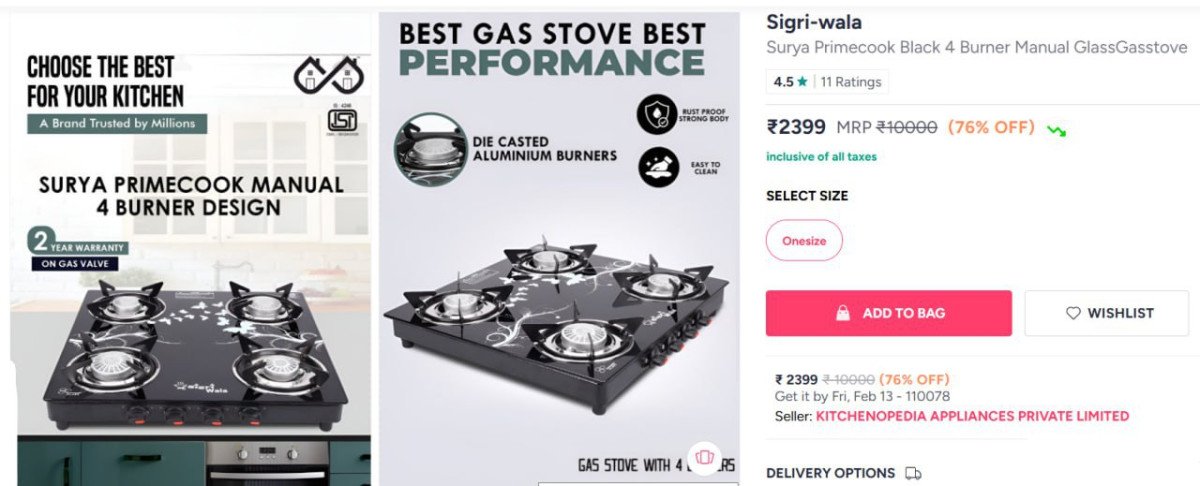Click the view similar products icon
This screenshot has width=1200, height=486.
coord(703,457)
